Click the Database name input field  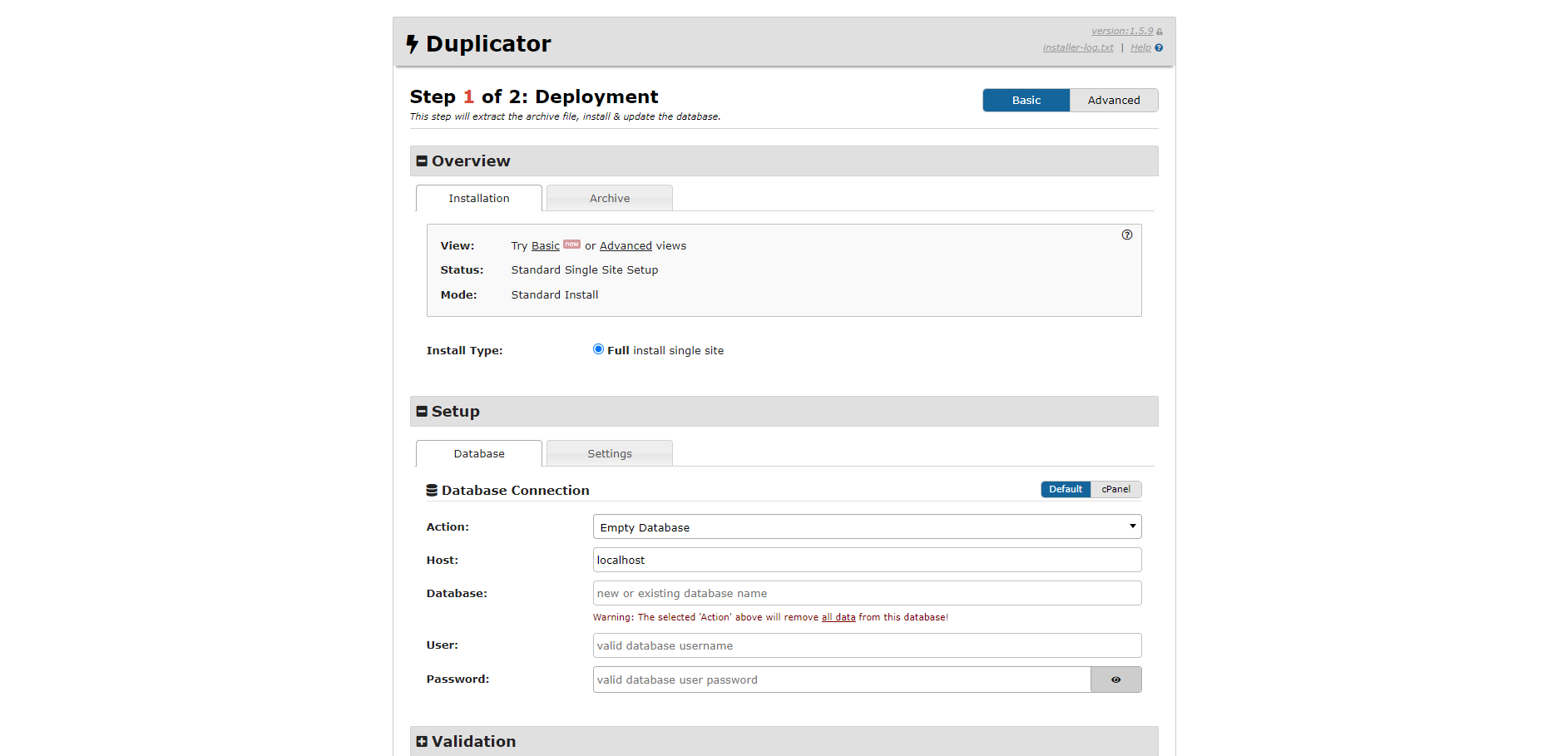[x=867, y=593]
